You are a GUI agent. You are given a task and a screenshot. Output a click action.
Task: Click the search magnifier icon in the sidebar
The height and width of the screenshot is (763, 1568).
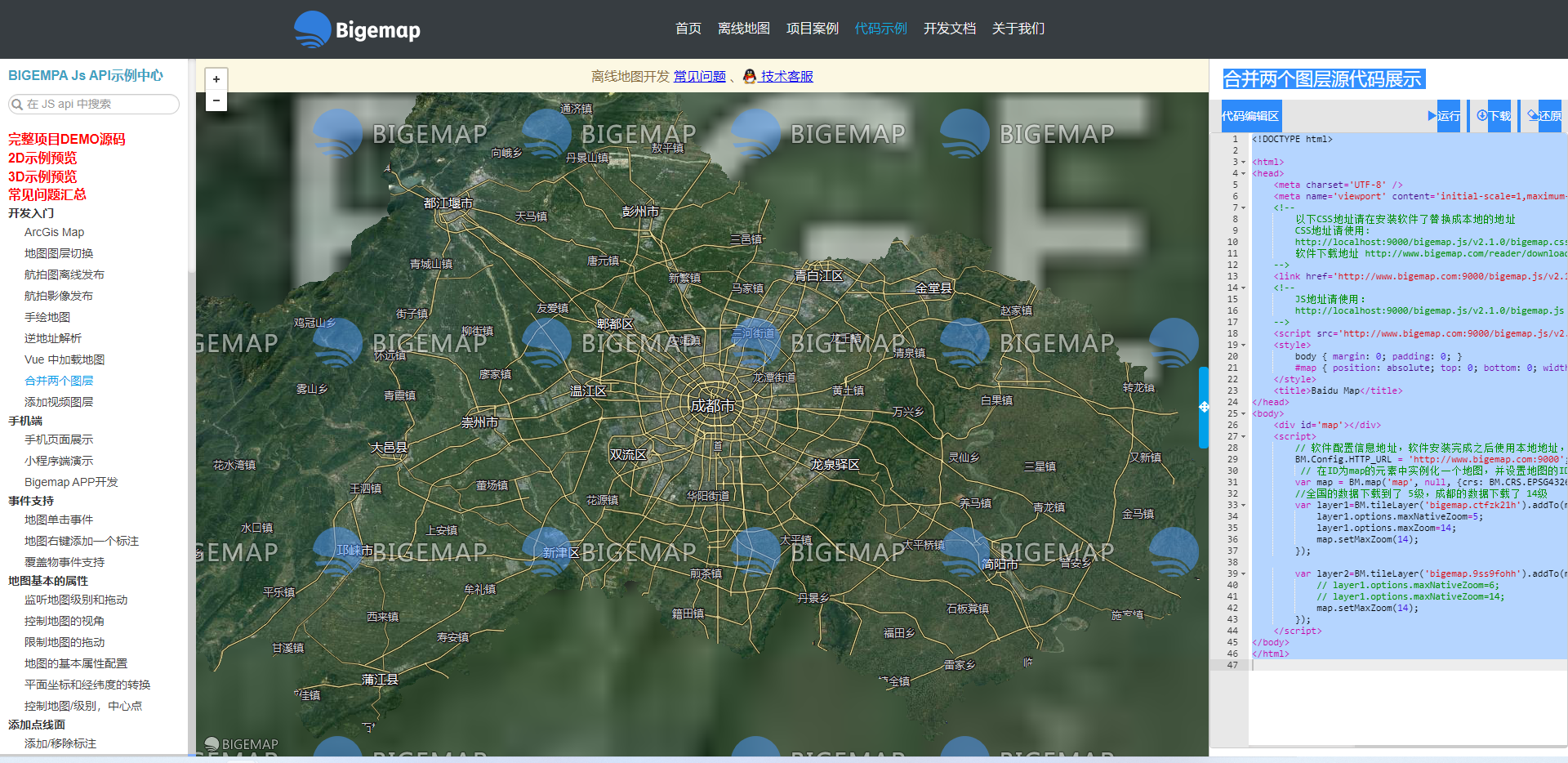(x=16, y=104)
